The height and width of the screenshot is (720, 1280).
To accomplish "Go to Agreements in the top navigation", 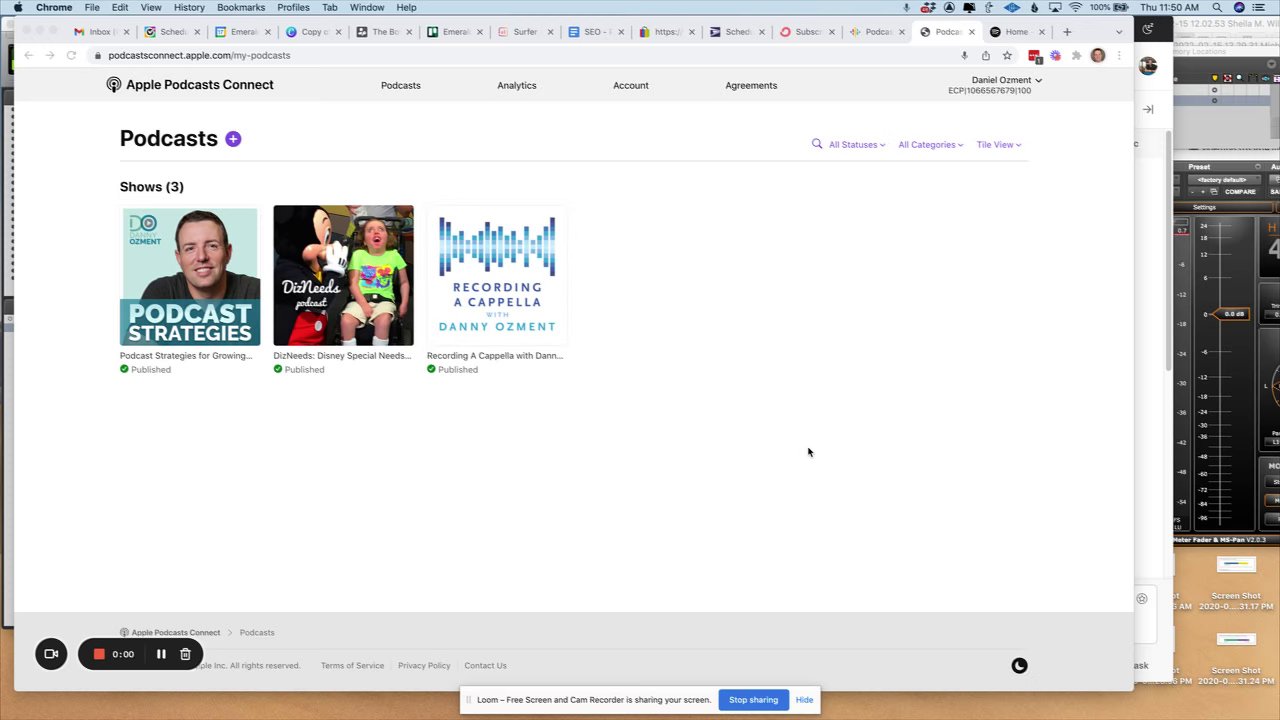I will coord(751,85).
